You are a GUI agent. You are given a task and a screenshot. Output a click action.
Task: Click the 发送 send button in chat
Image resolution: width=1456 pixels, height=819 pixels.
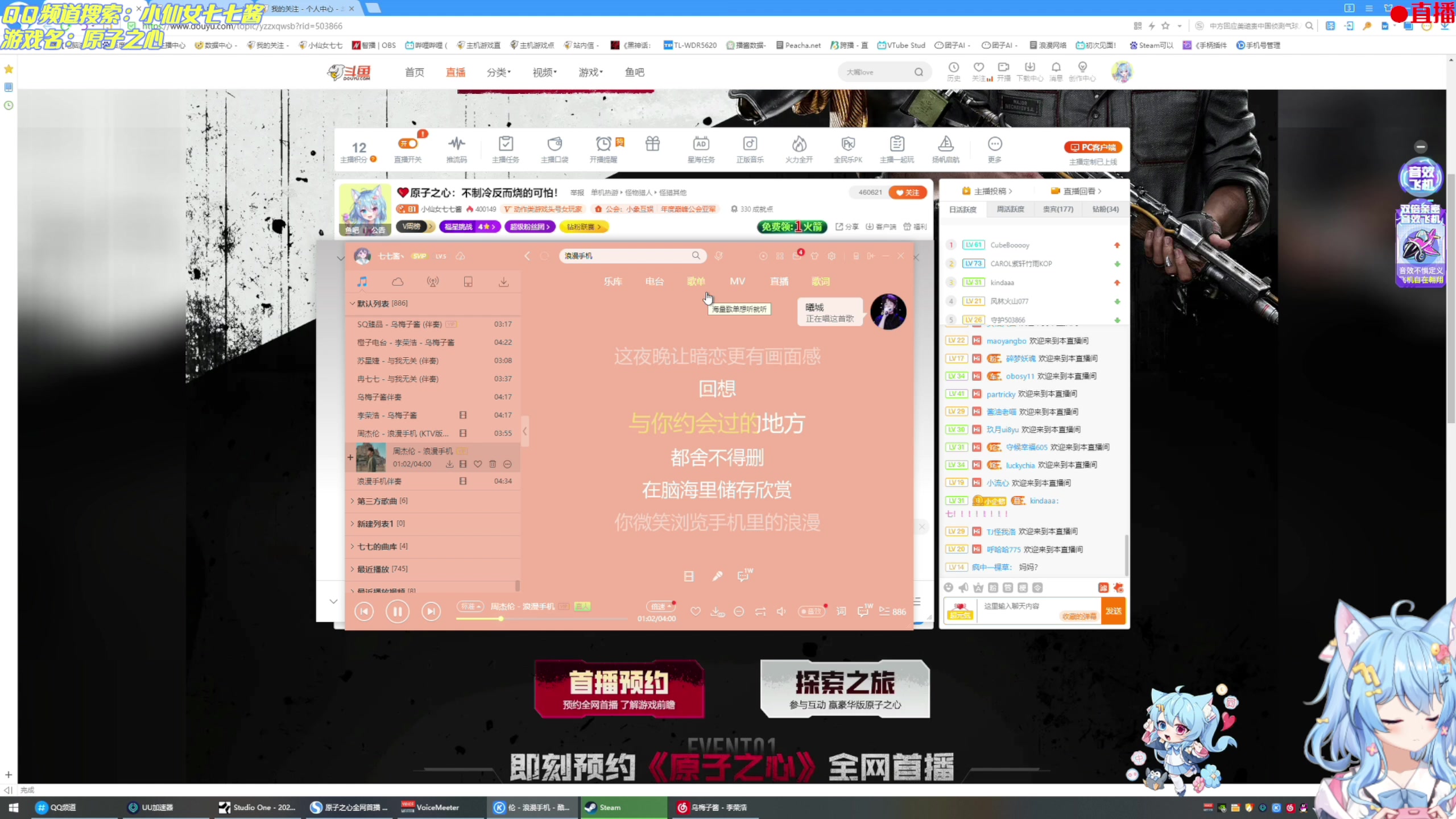pyautogui.click(x=1113, y=611)
